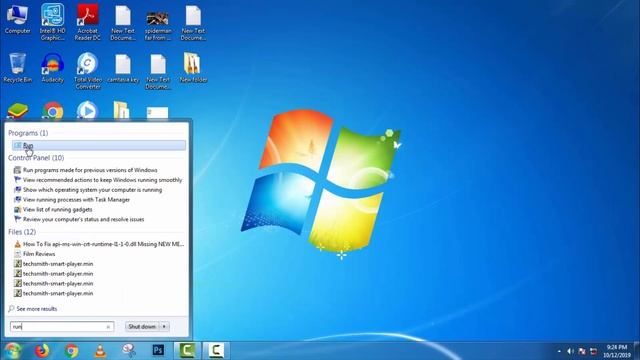This screenshot has height=360, width=640.
Task: Select the Acrobat Reader DC desktop icon
Action: tap(87, 22)
